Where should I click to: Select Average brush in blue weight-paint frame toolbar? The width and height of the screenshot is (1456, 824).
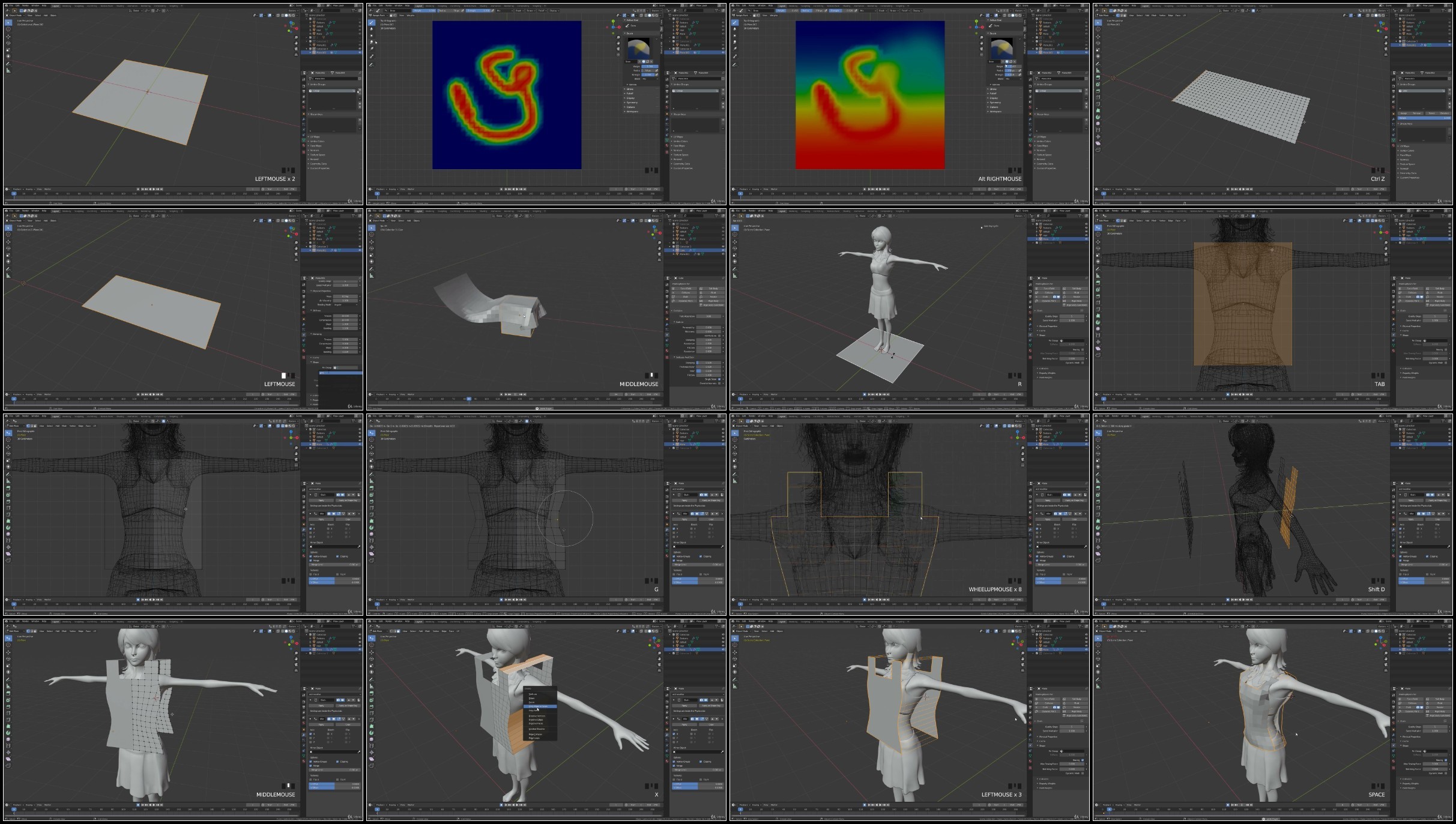[372, 35]
